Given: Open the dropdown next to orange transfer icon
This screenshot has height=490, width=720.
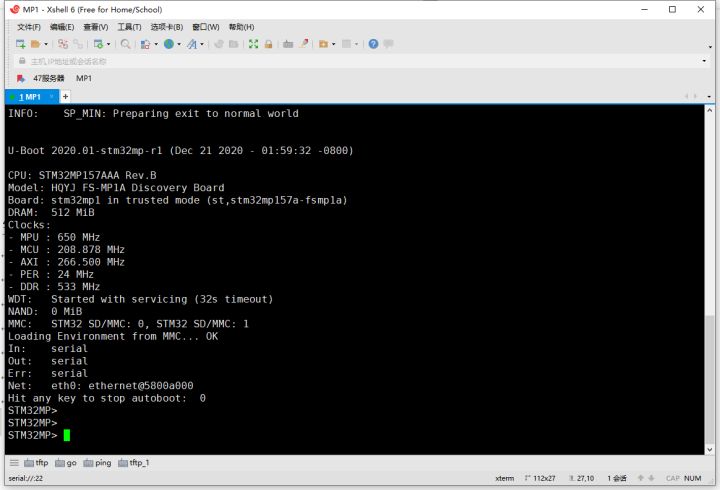Looking at the screenshot, I should click(333, 44).
